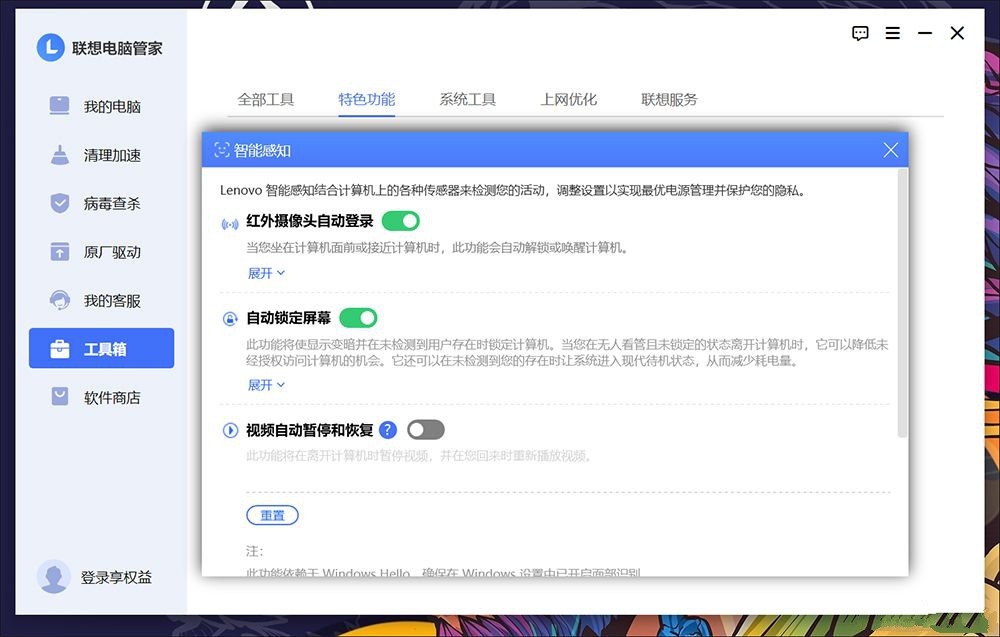
Task: Enable 视频自动暂停和恢复 switch
Action: (x=426, y=430)
